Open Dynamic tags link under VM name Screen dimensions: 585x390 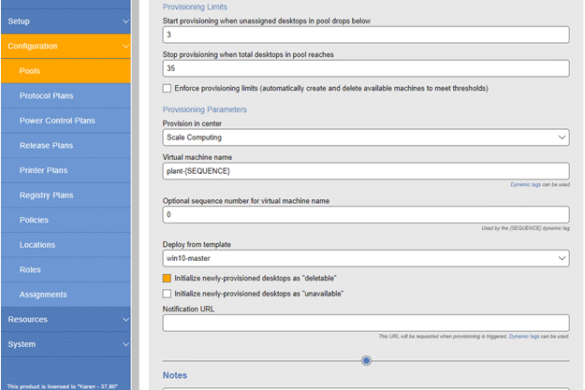pos(525,184)
